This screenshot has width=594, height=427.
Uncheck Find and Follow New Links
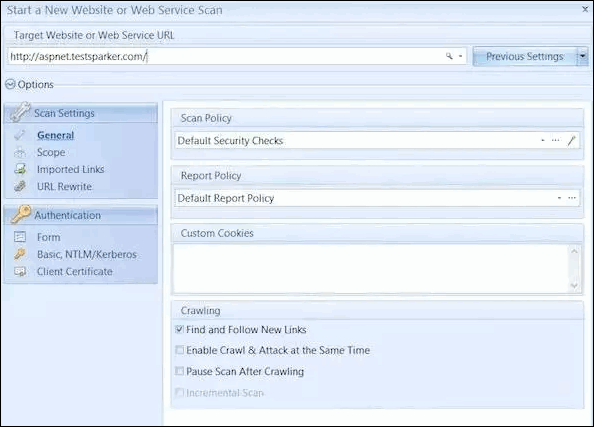tap(180, 329)
